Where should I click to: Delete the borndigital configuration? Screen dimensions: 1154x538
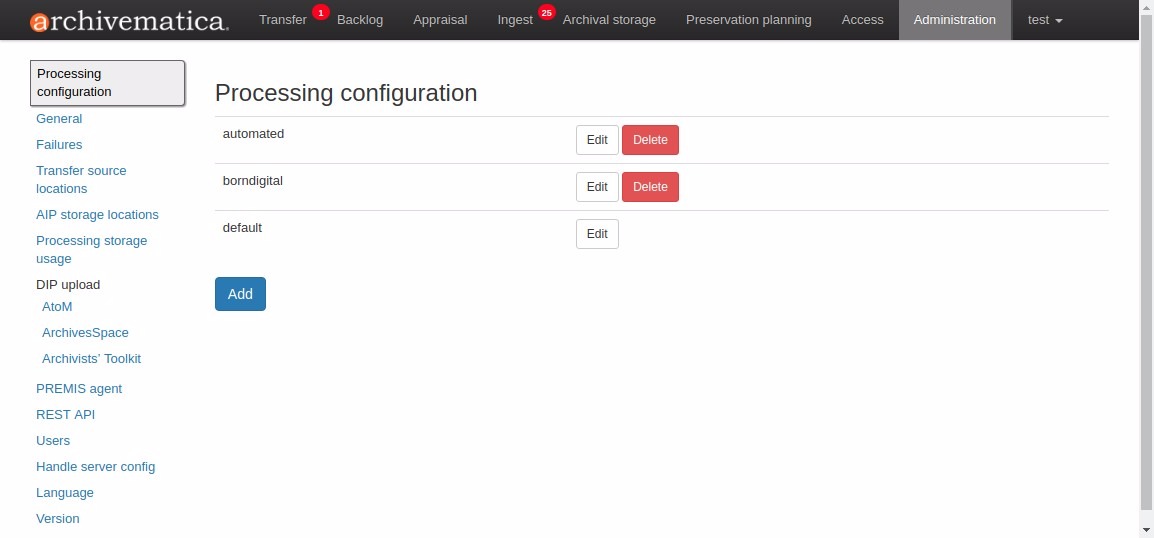(650, 187)
